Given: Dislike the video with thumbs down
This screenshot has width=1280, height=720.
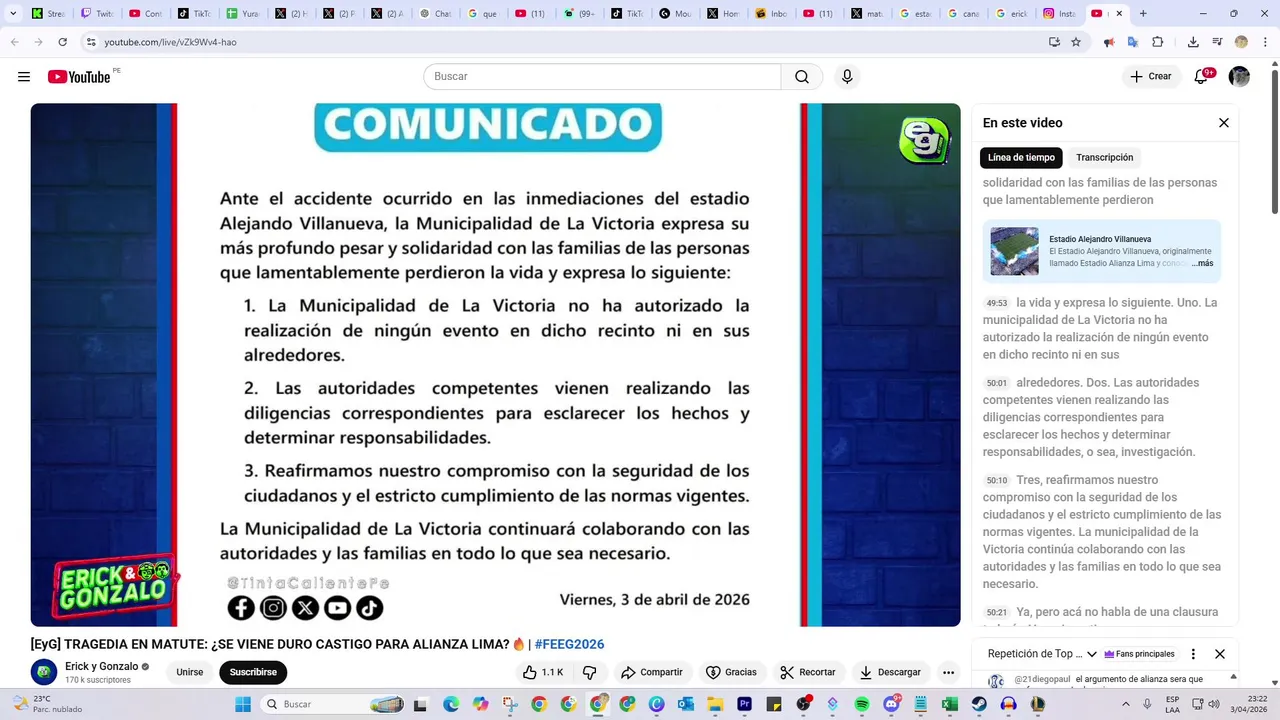Looking at the screenshot, I should tap(589, 673).
